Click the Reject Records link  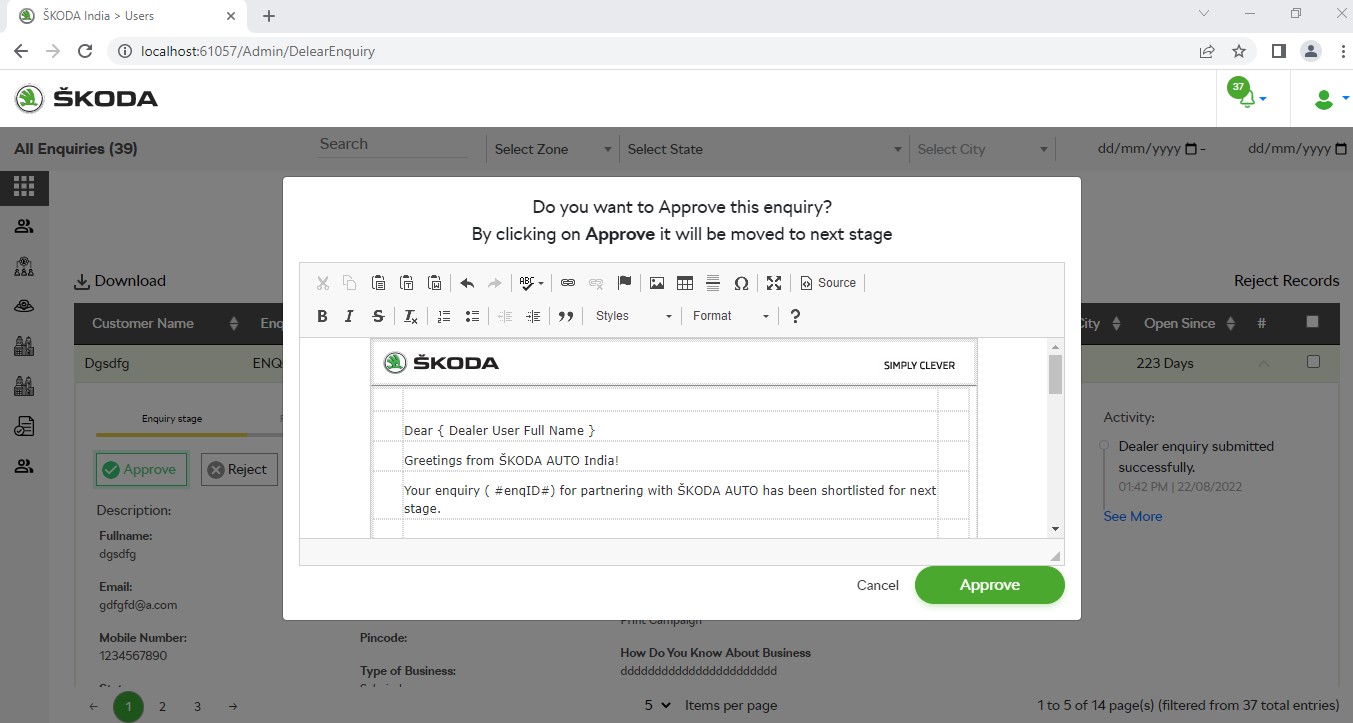[x=1286, y=281]
